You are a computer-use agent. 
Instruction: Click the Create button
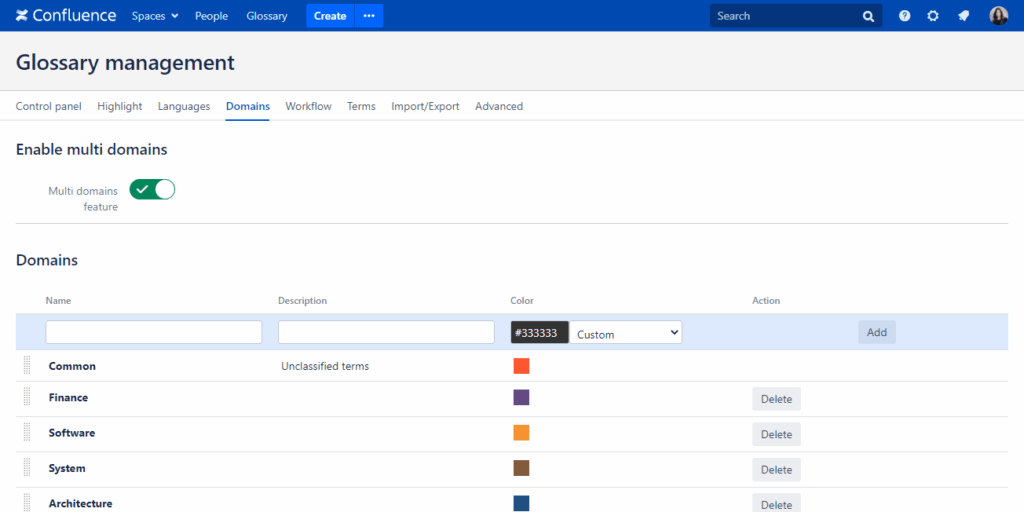pos(330,16)
